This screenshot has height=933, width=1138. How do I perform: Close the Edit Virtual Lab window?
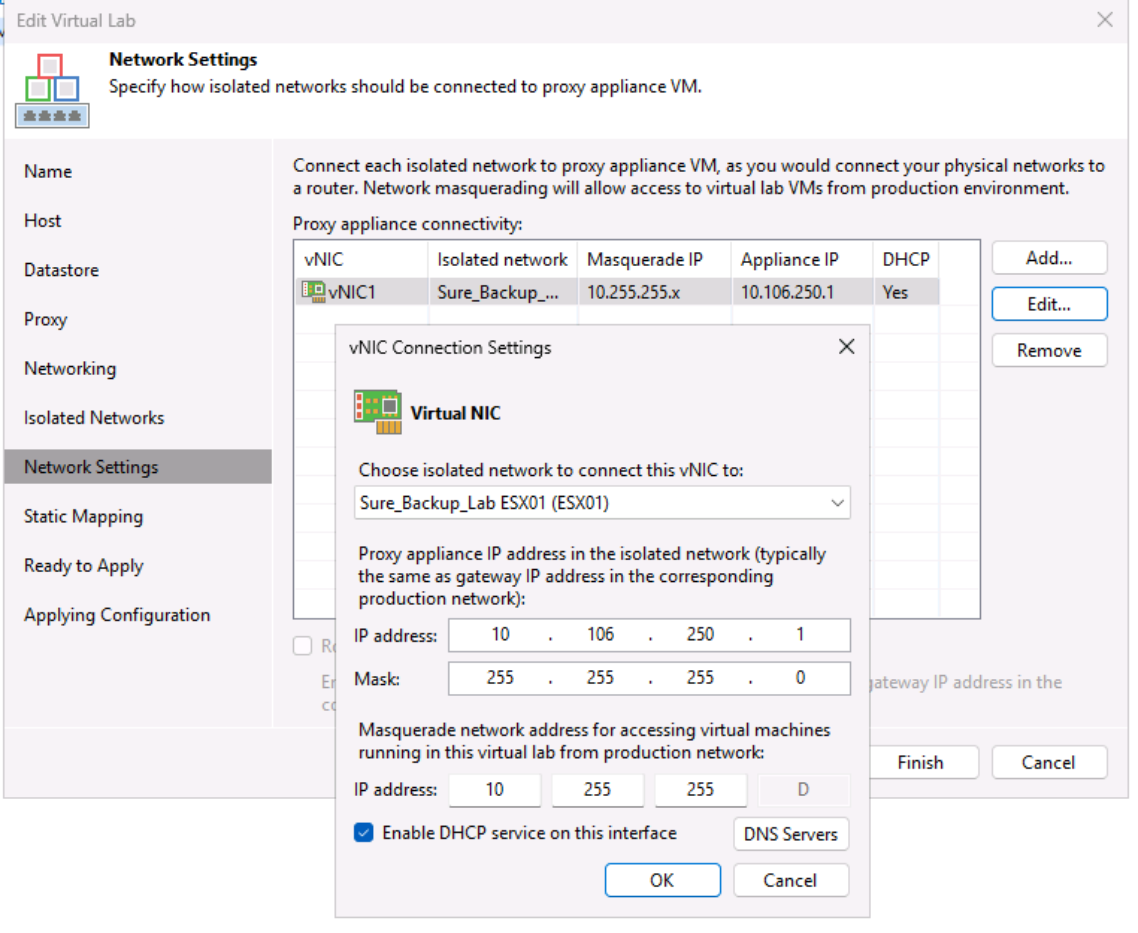click(1105, 20)
